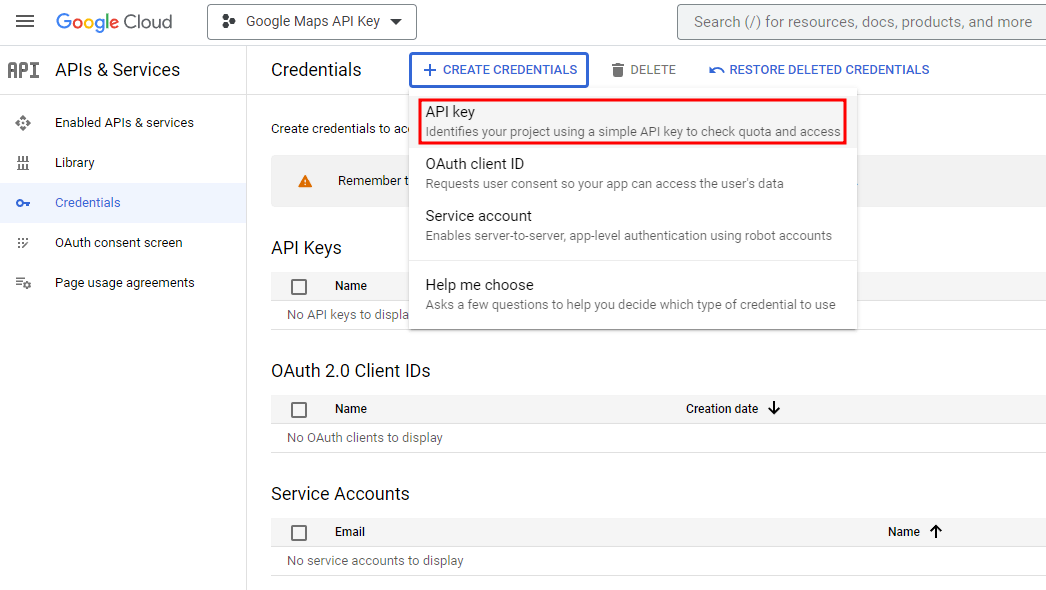This screenshot has height=590, width=1046.
Task: Sort by Creation date arrow
Action: click(774, 409)
